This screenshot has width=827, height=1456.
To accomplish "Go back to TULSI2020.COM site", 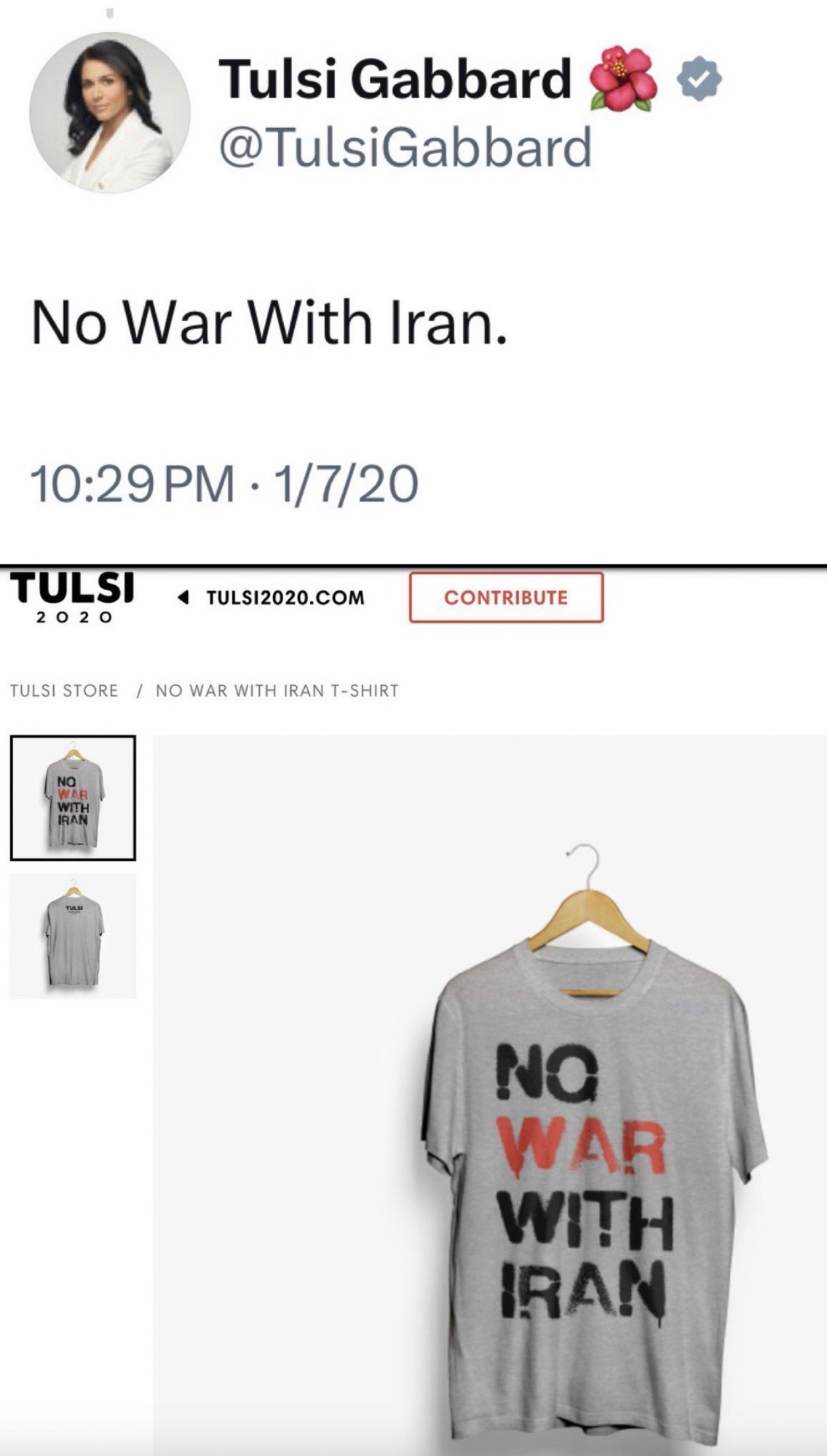I will [x=285, y=598].
